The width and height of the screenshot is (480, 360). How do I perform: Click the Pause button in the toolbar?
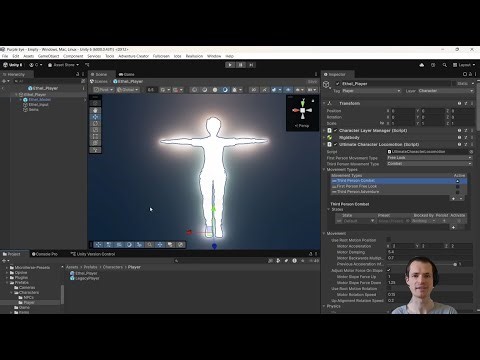point(240,65)
